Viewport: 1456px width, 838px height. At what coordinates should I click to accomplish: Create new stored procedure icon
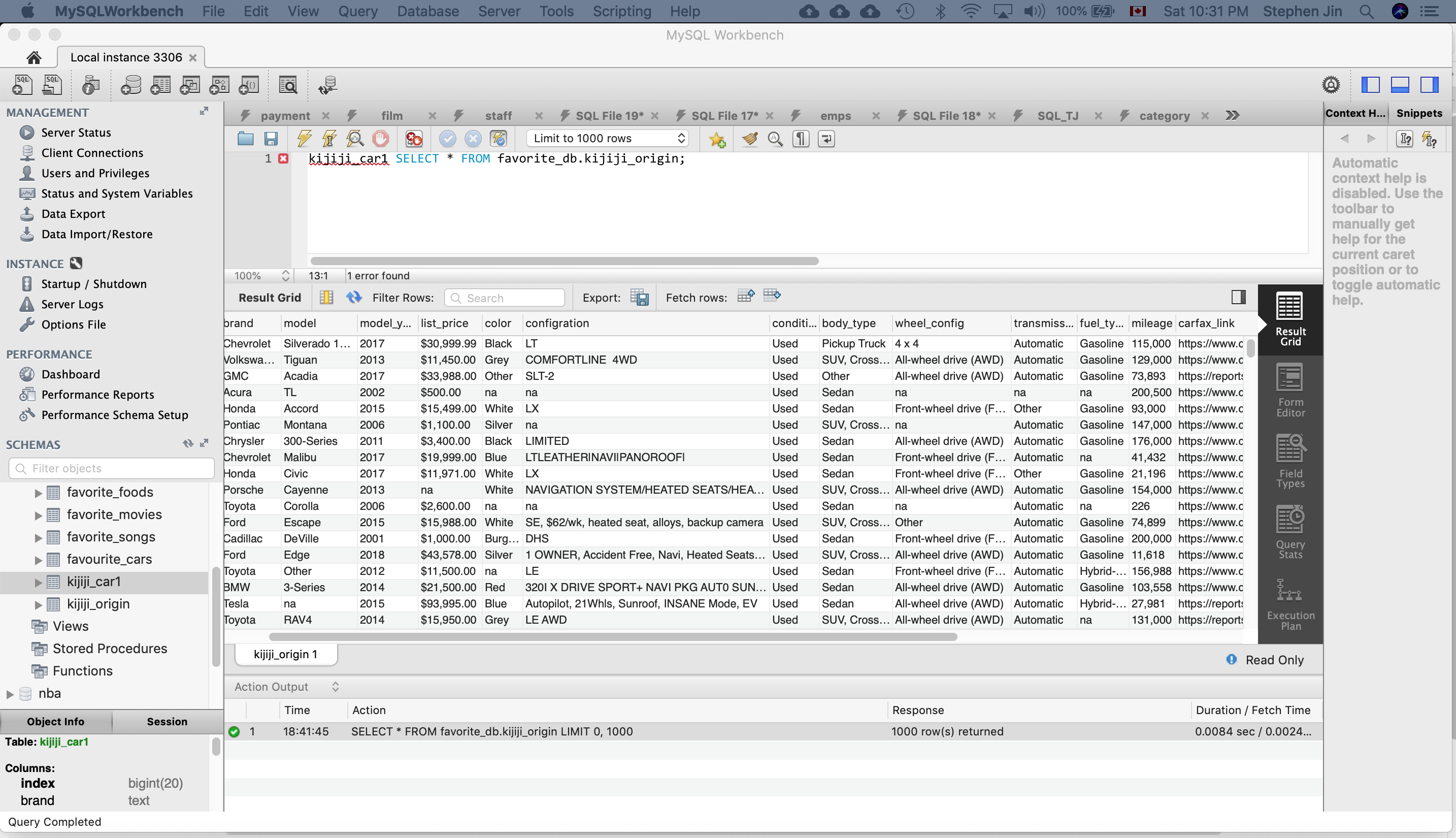click(219, 85)
